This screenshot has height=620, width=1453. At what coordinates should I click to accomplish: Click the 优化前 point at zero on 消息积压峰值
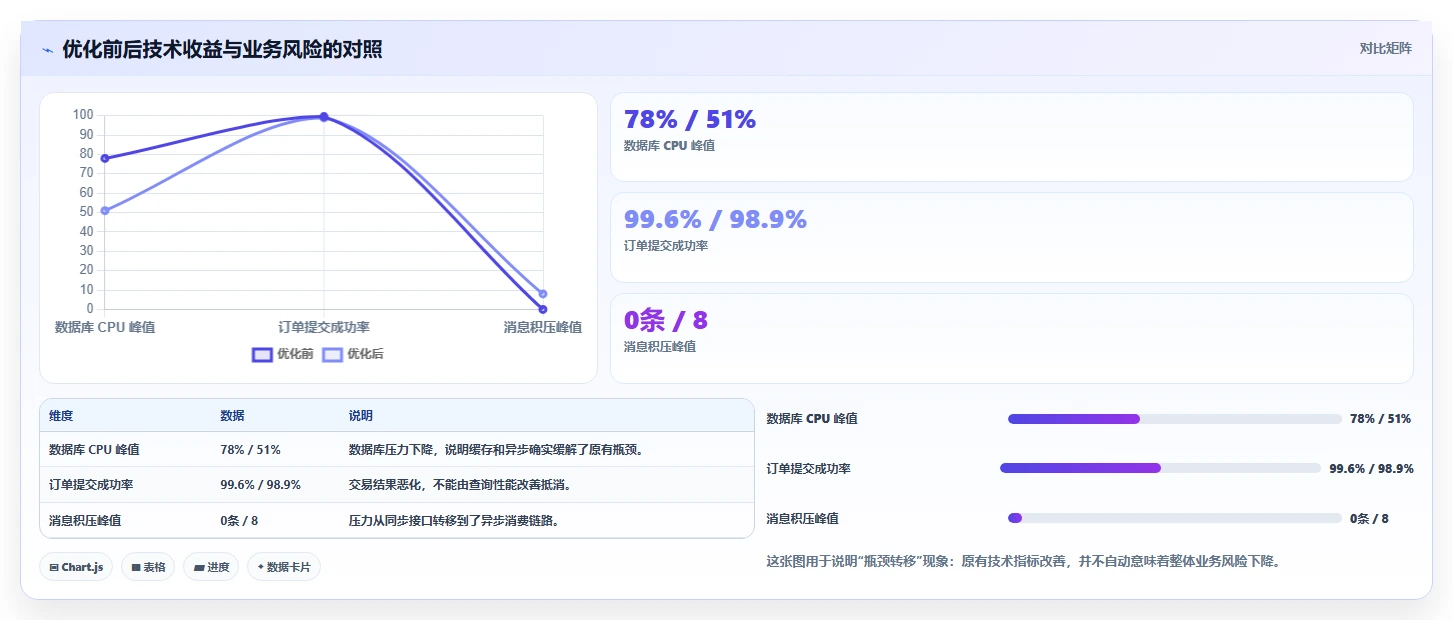tap(543, 309)
